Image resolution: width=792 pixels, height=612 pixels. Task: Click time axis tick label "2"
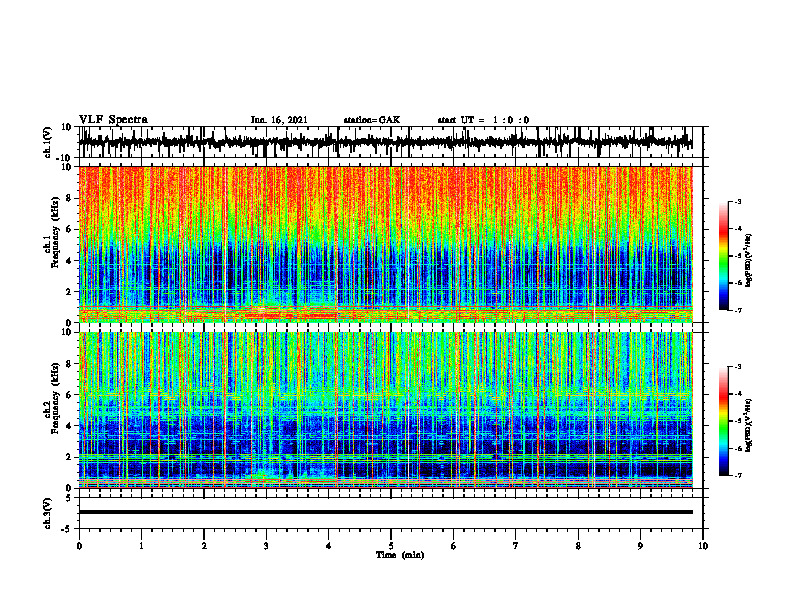[x=204, y=546]
